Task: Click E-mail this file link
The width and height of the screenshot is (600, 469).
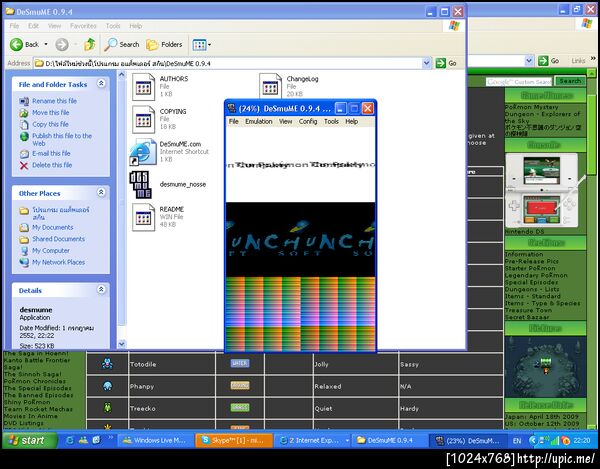Action: click(51, 153)
